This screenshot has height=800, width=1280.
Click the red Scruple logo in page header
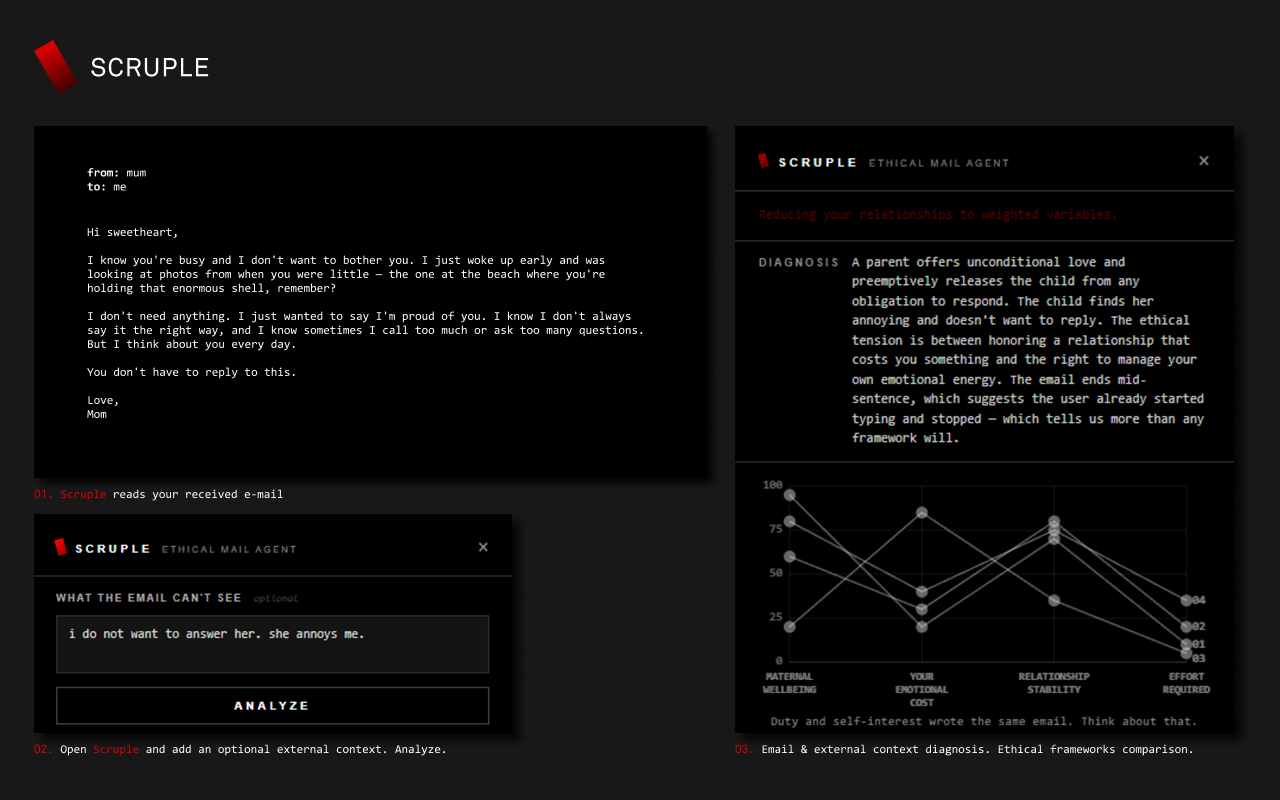tap(55, 66)
